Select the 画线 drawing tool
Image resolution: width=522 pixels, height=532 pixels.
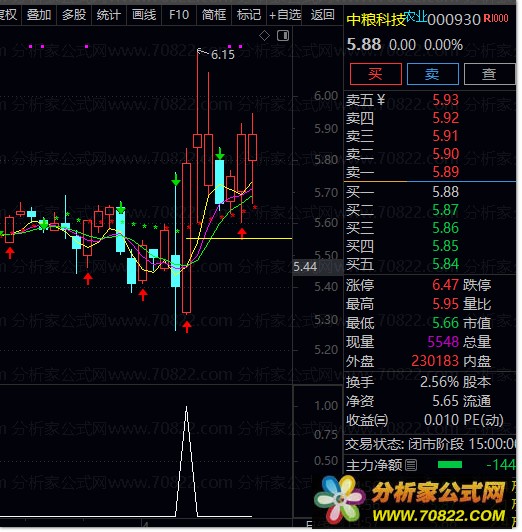coord(144,15)
